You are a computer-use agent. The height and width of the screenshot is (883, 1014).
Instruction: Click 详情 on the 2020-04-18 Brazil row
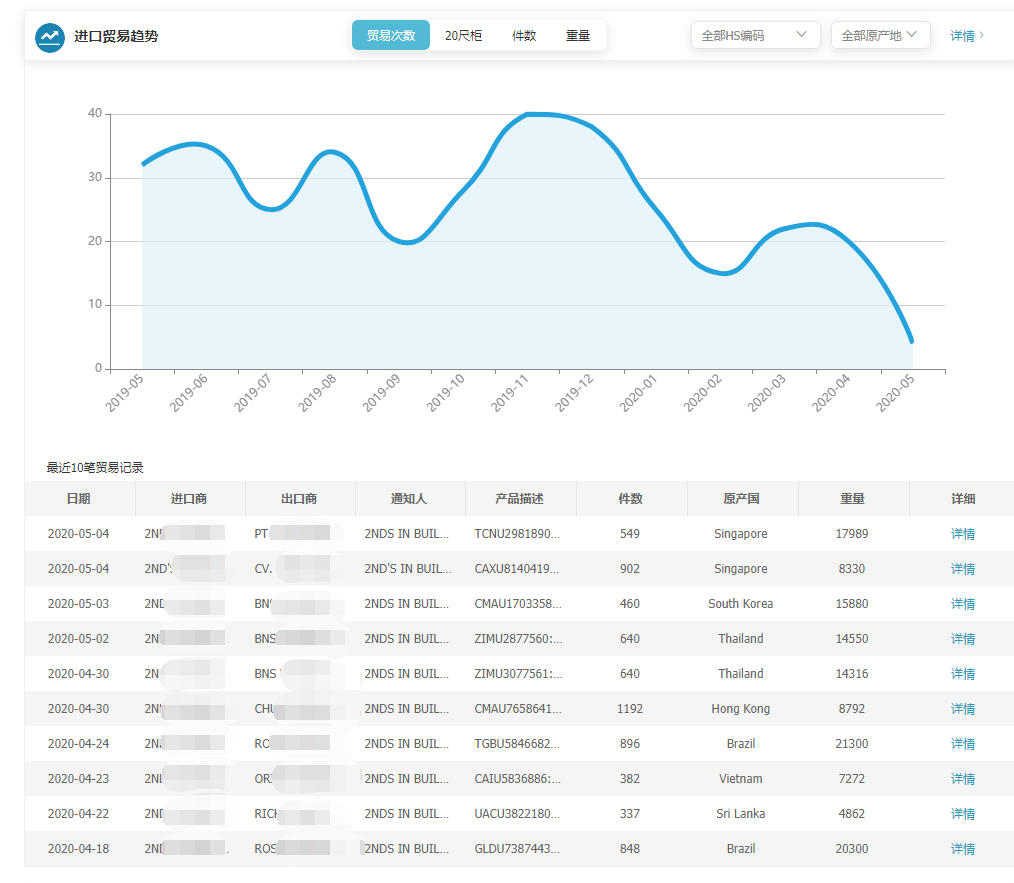click(961, 848)
